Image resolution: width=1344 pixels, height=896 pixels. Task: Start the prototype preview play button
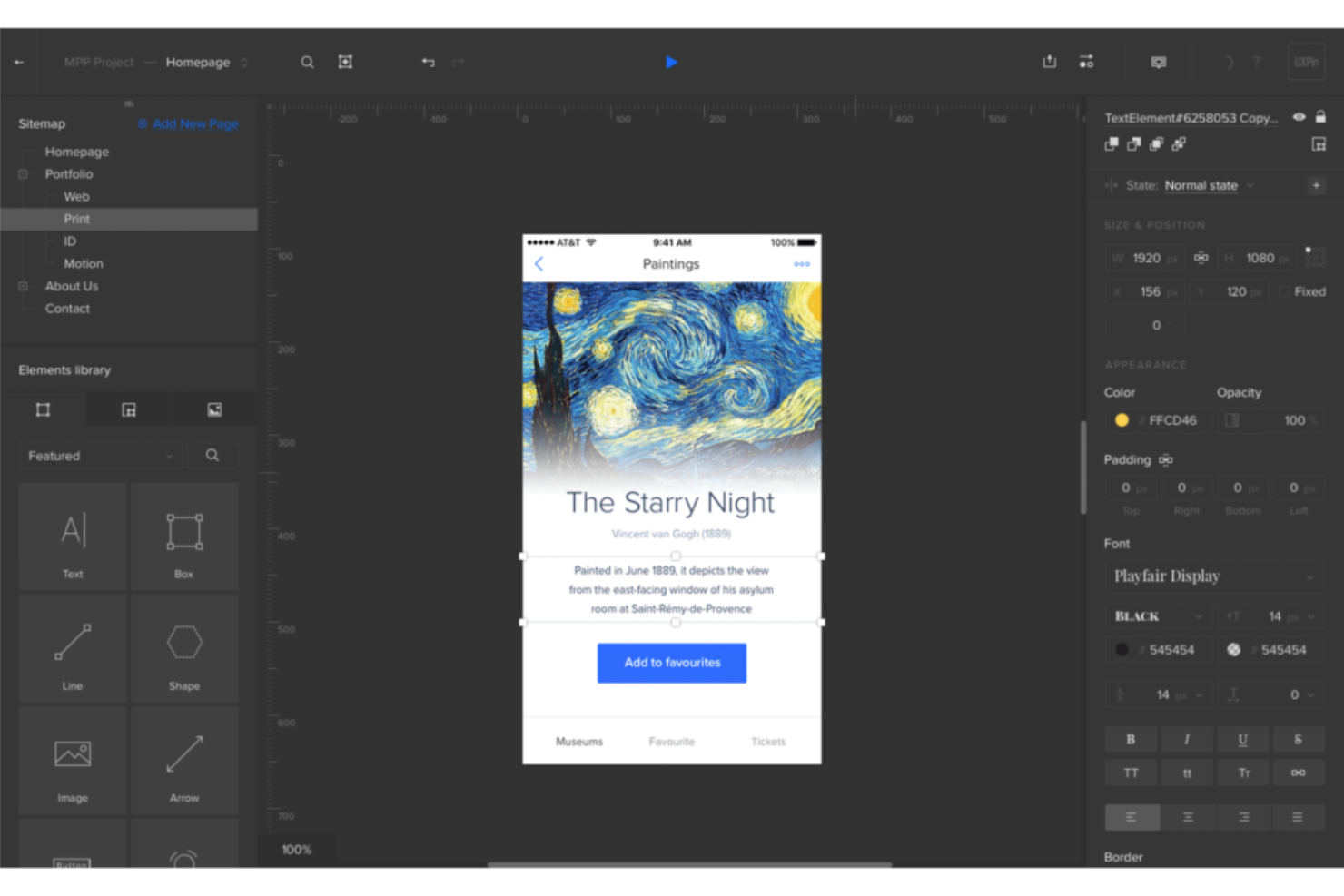click(671, 63)
